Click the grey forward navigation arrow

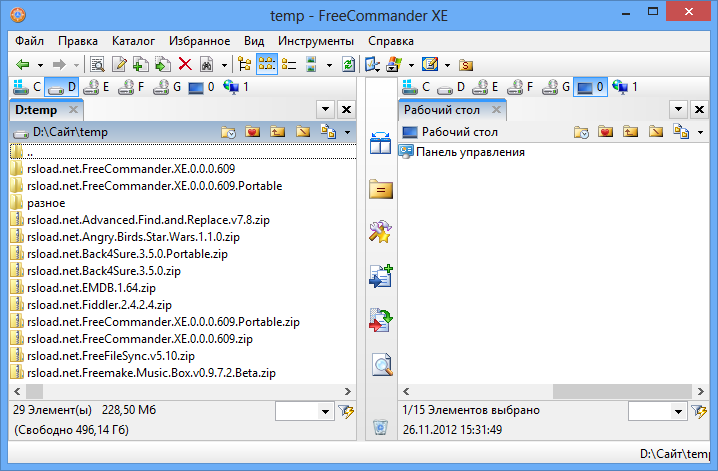pyautogui.click(x=59, y=65)
